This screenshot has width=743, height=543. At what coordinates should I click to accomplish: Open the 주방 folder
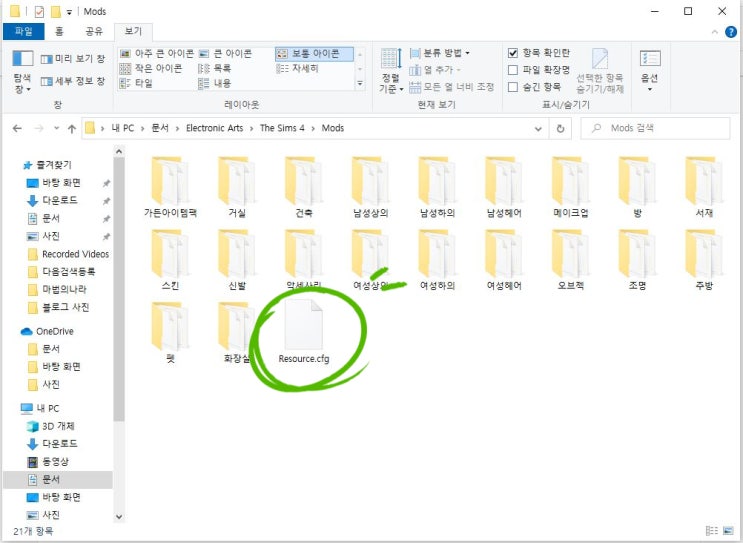(x=704, y=260)
